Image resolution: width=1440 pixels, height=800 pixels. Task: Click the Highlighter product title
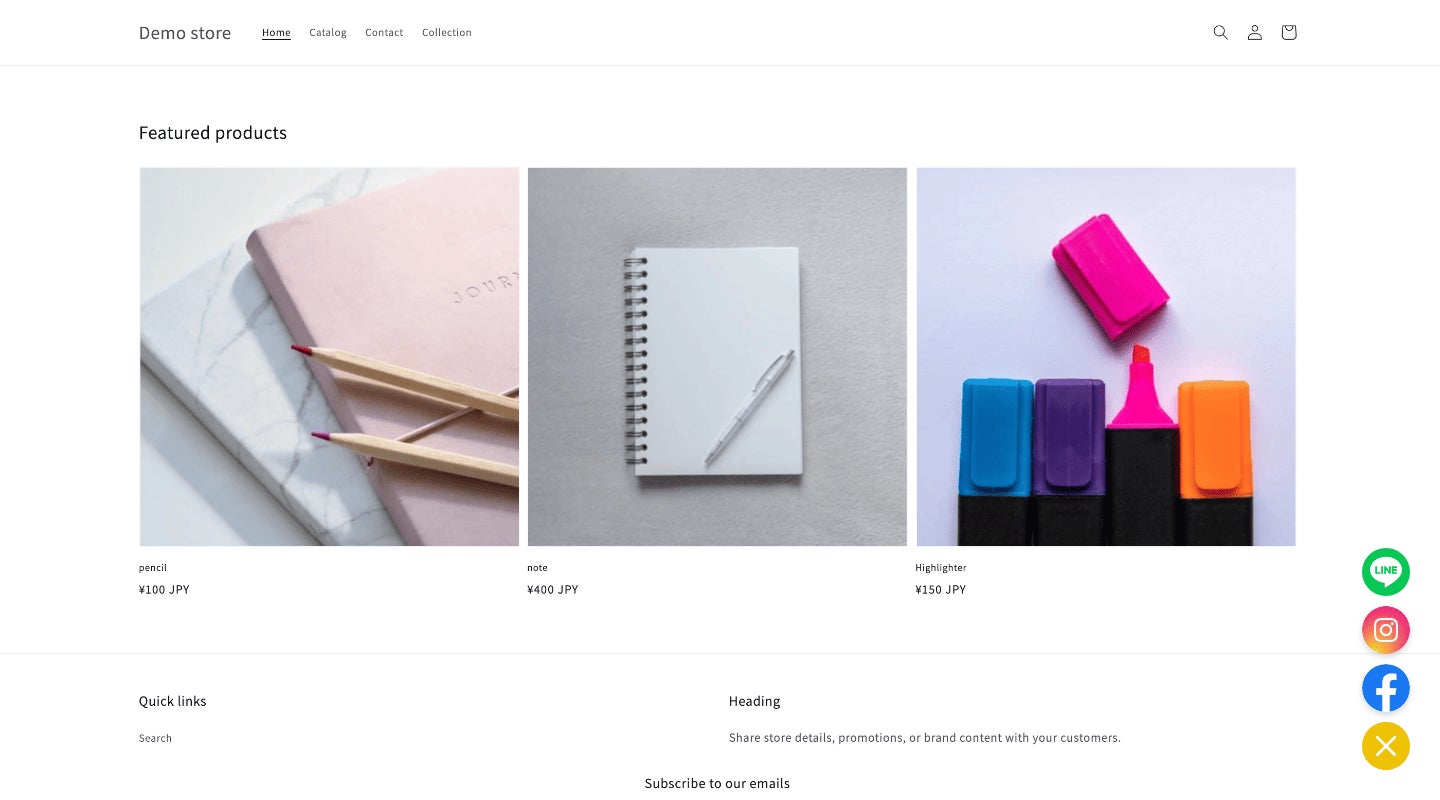click(941, 568)
